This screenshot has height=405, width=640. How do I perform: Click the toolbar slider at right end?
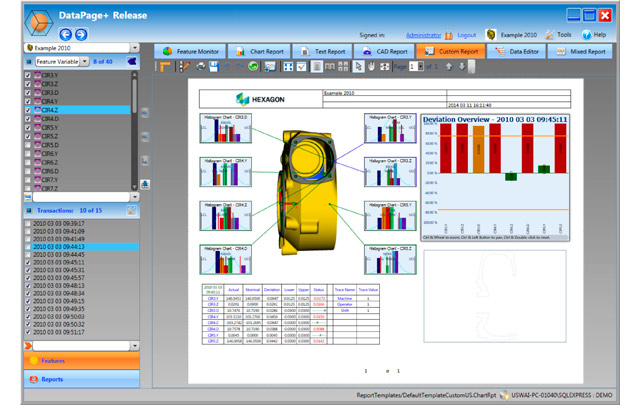[471, 67]
